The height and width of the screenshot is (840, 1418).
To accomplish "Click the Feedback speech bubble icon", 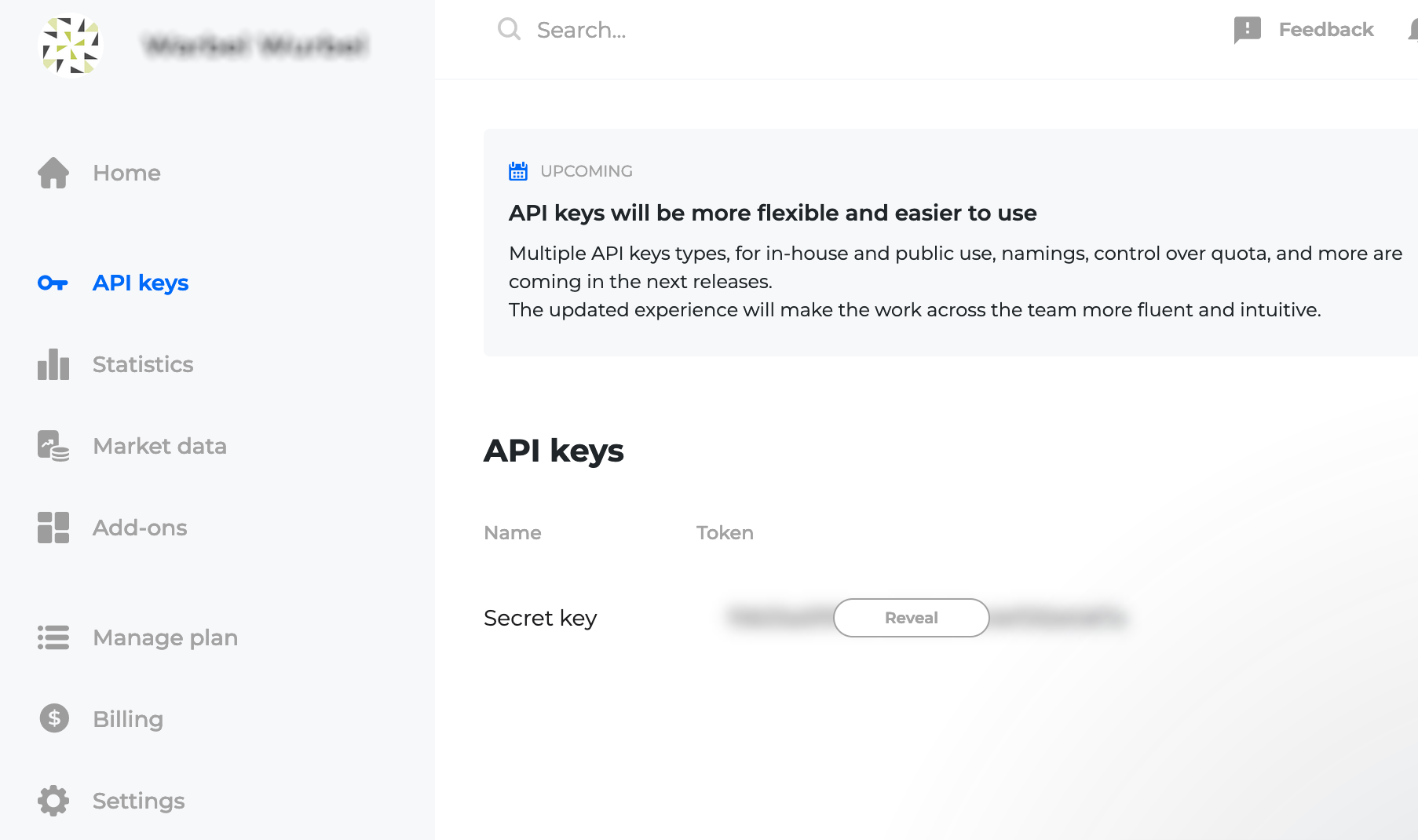I will point(1247,30).
